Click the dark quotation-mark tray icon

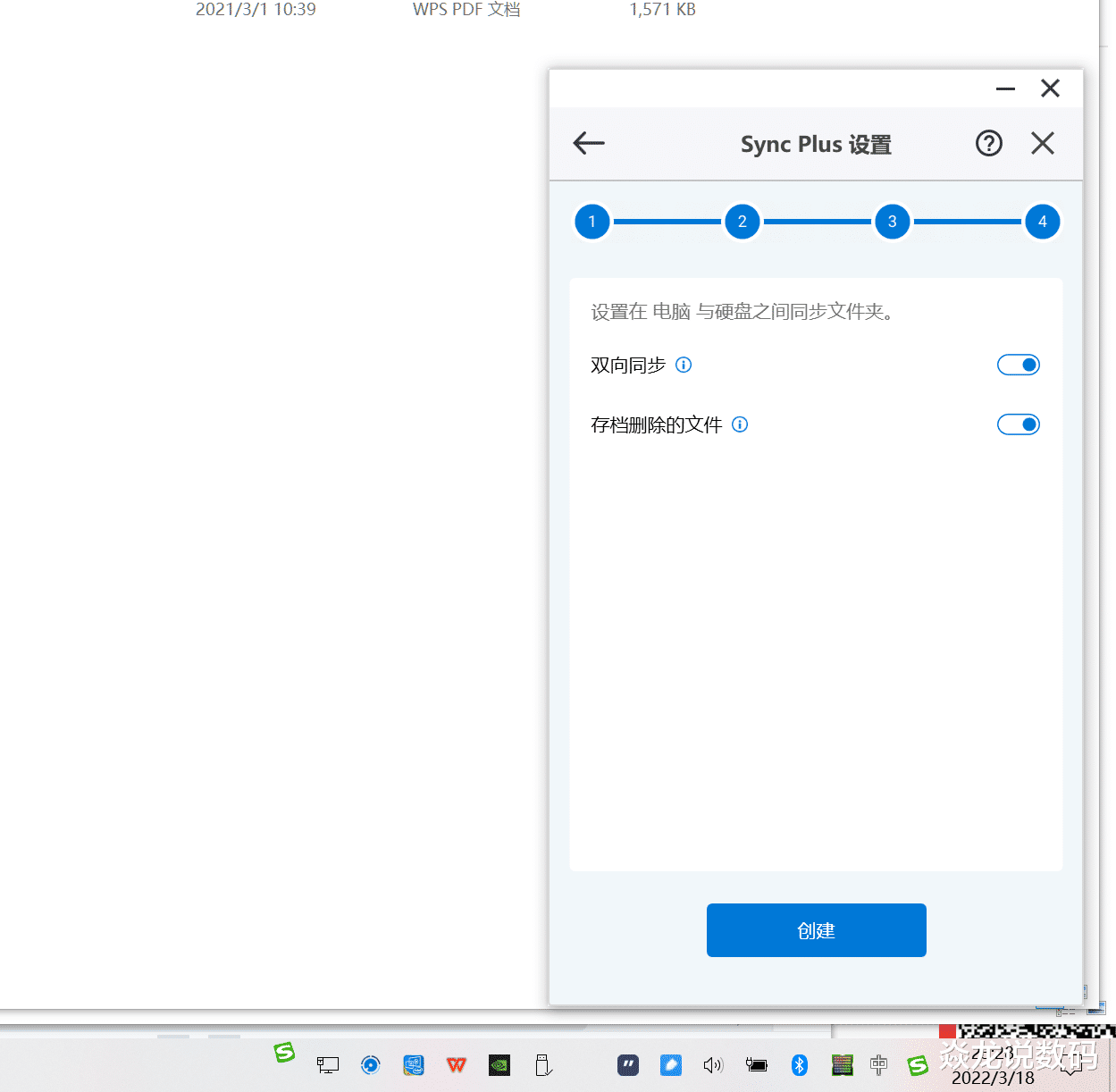[628, 1064]
